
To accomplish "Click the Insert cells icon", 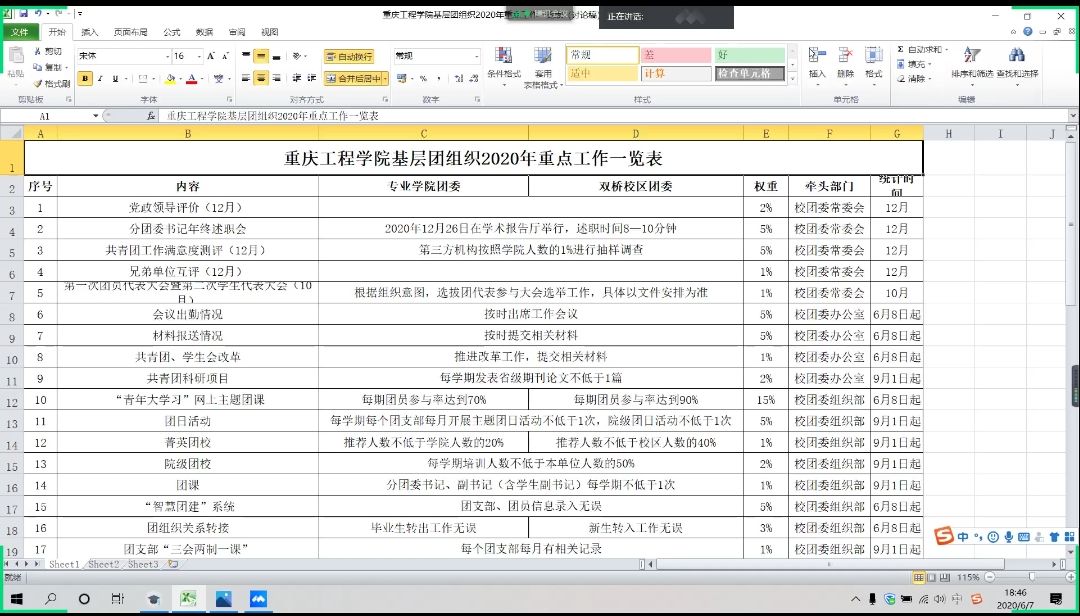I will (817, 62).
